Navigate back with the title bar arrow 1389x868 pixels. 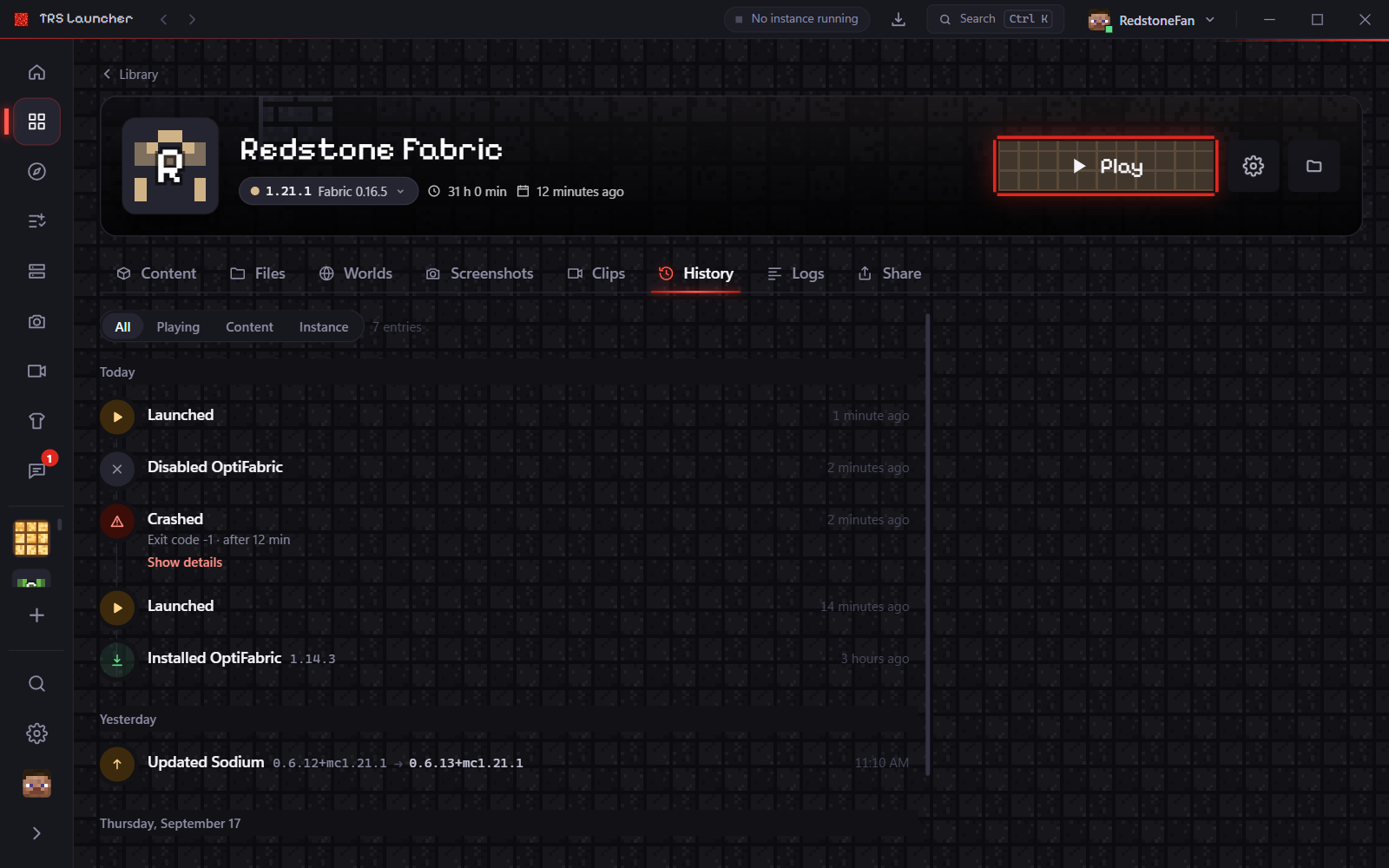pos(163,19)
